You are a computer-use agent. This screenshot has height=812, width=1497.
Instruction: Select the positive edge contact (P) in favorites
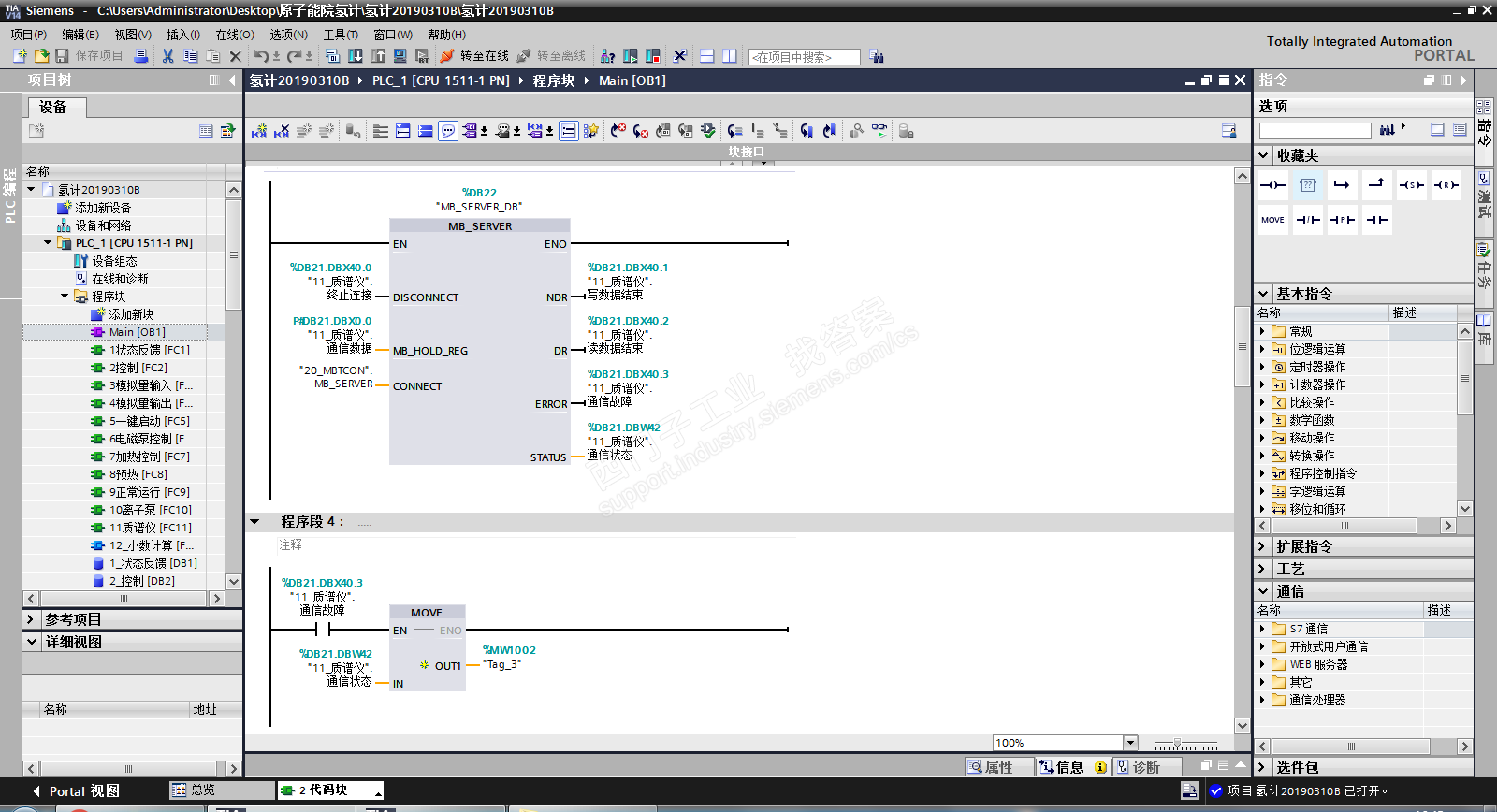click(x=1342, y=220)
